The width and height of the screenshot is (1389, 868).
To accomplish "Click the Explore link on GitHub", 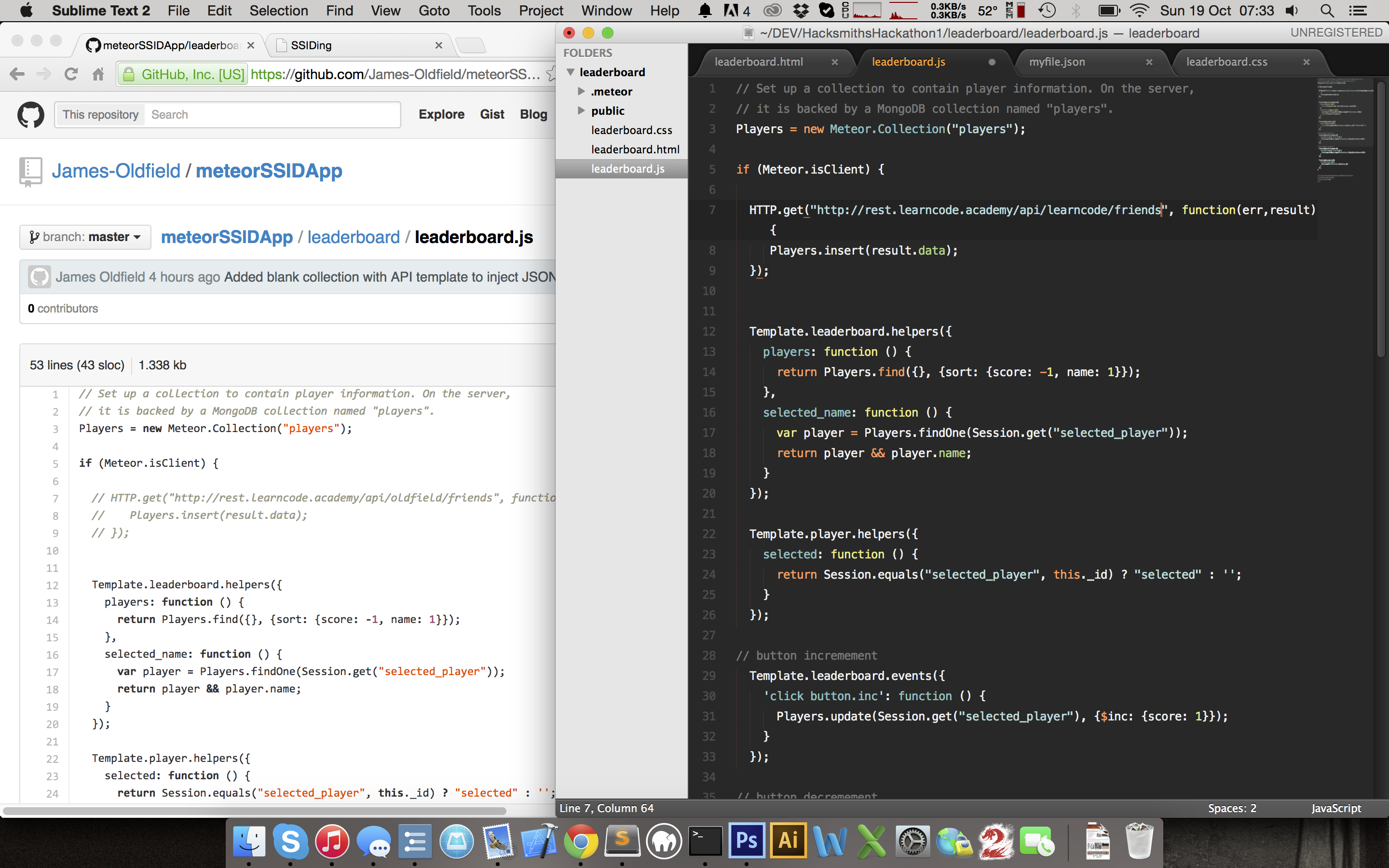I will click(441, 114).
